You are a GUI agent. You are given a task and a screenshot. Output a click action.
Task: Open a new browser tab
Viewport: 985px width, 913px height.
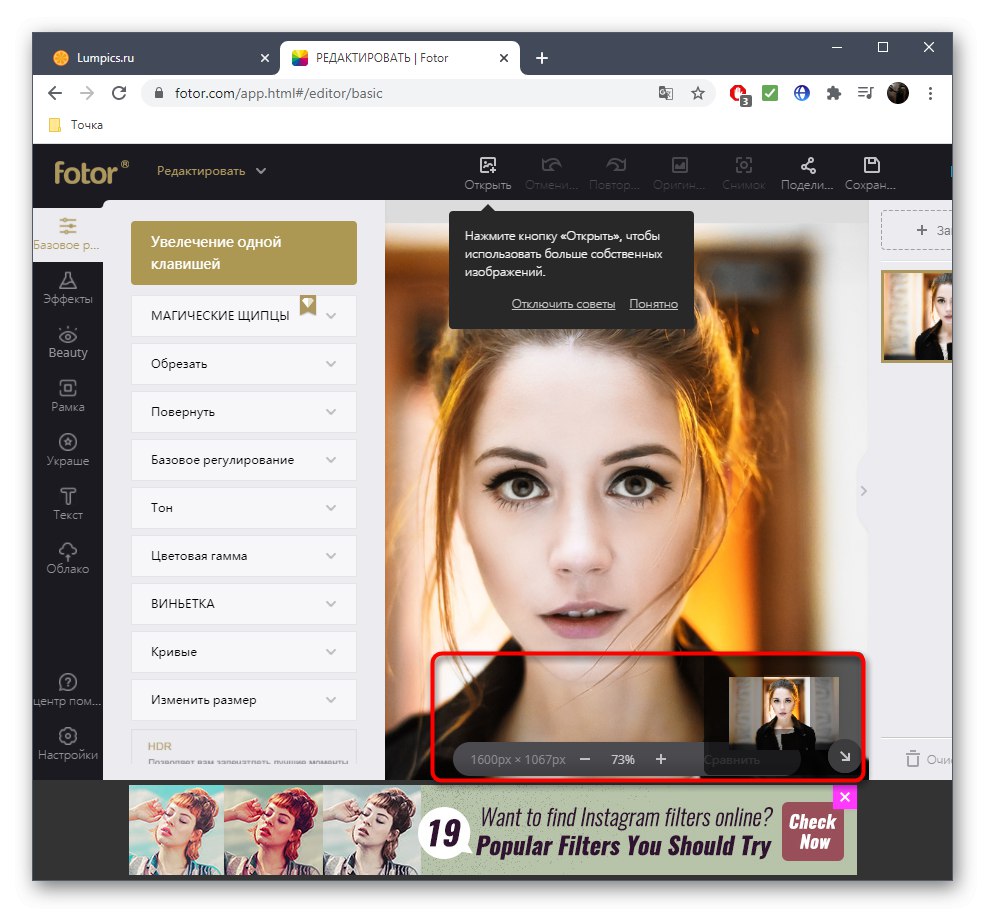pos(541,58)
